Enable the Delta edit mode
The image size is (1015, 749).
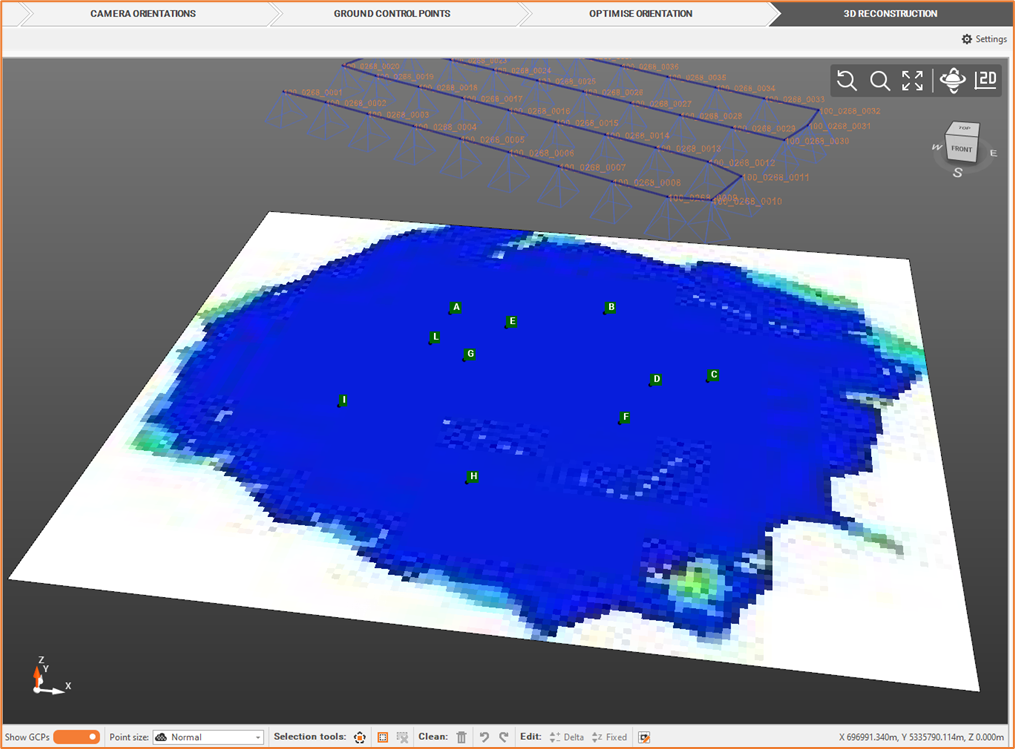point(565,736)
